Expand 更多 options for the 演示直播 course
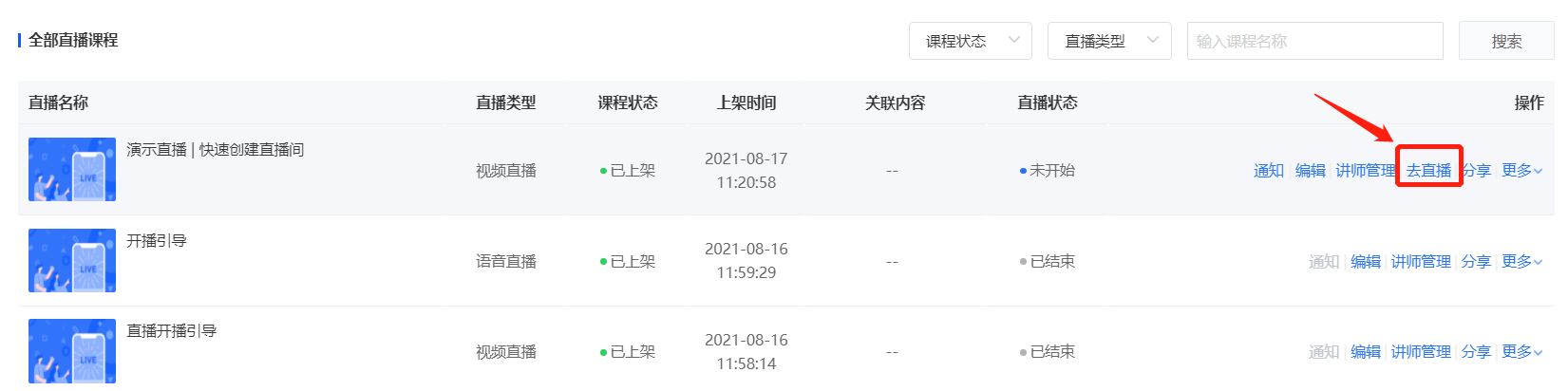Viewport: 1568px width, 391px height. point(1521,171)
